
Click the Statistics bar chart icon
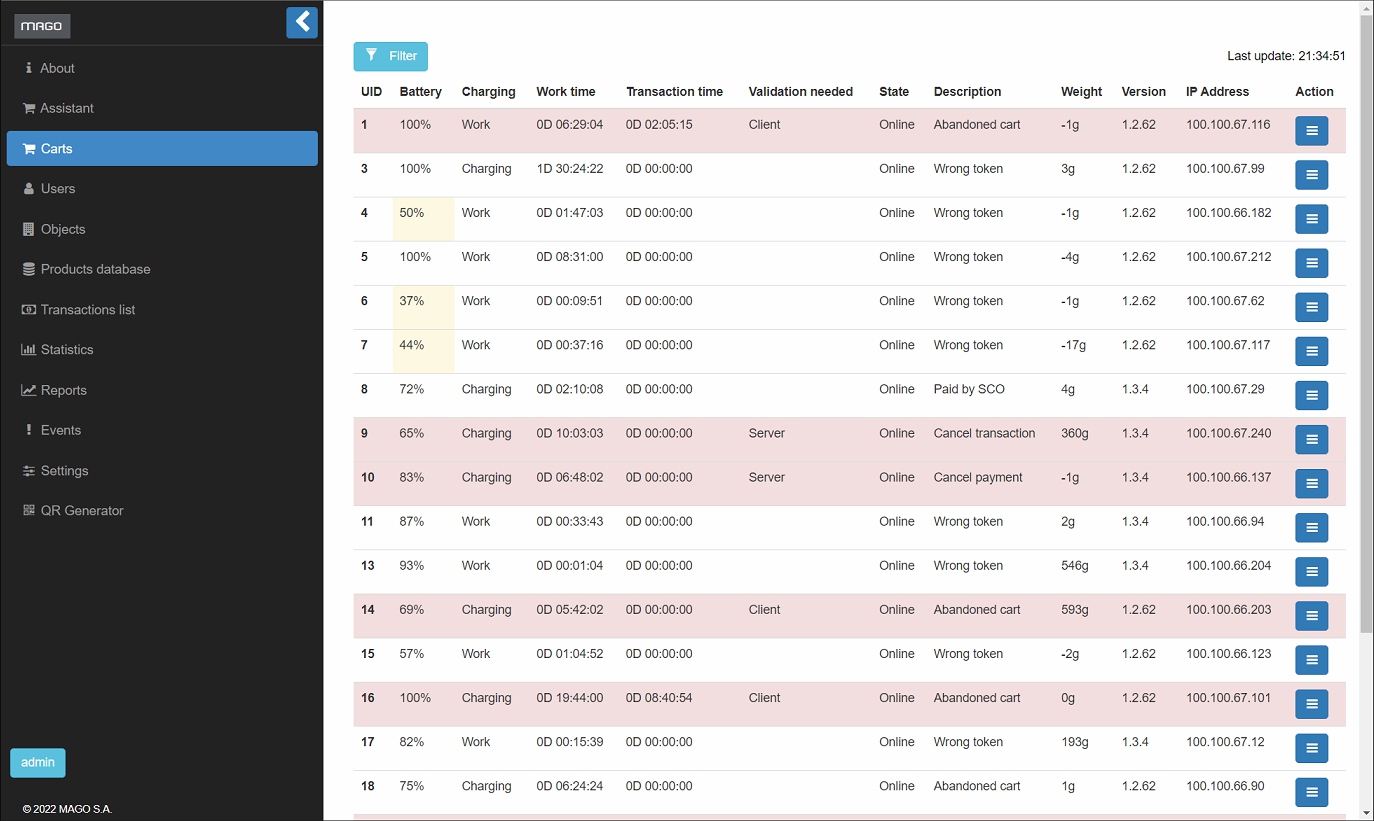click(x=29, y=350)
